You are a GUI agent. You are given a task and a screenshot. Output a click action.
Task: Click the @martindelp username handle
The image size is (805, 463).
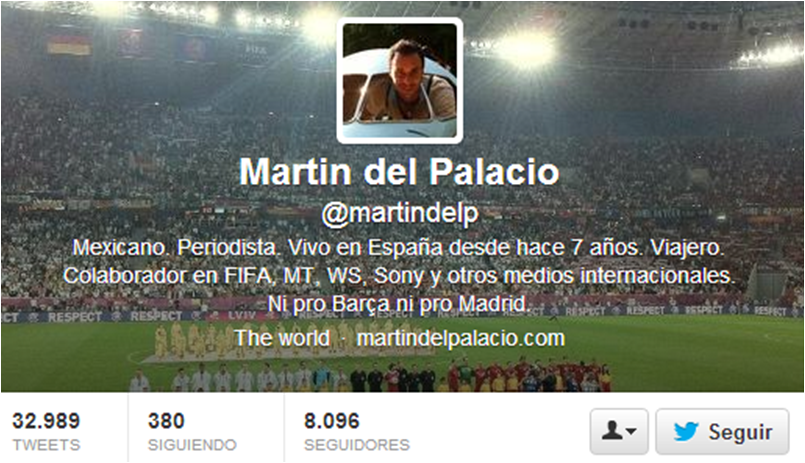(400, 213)
